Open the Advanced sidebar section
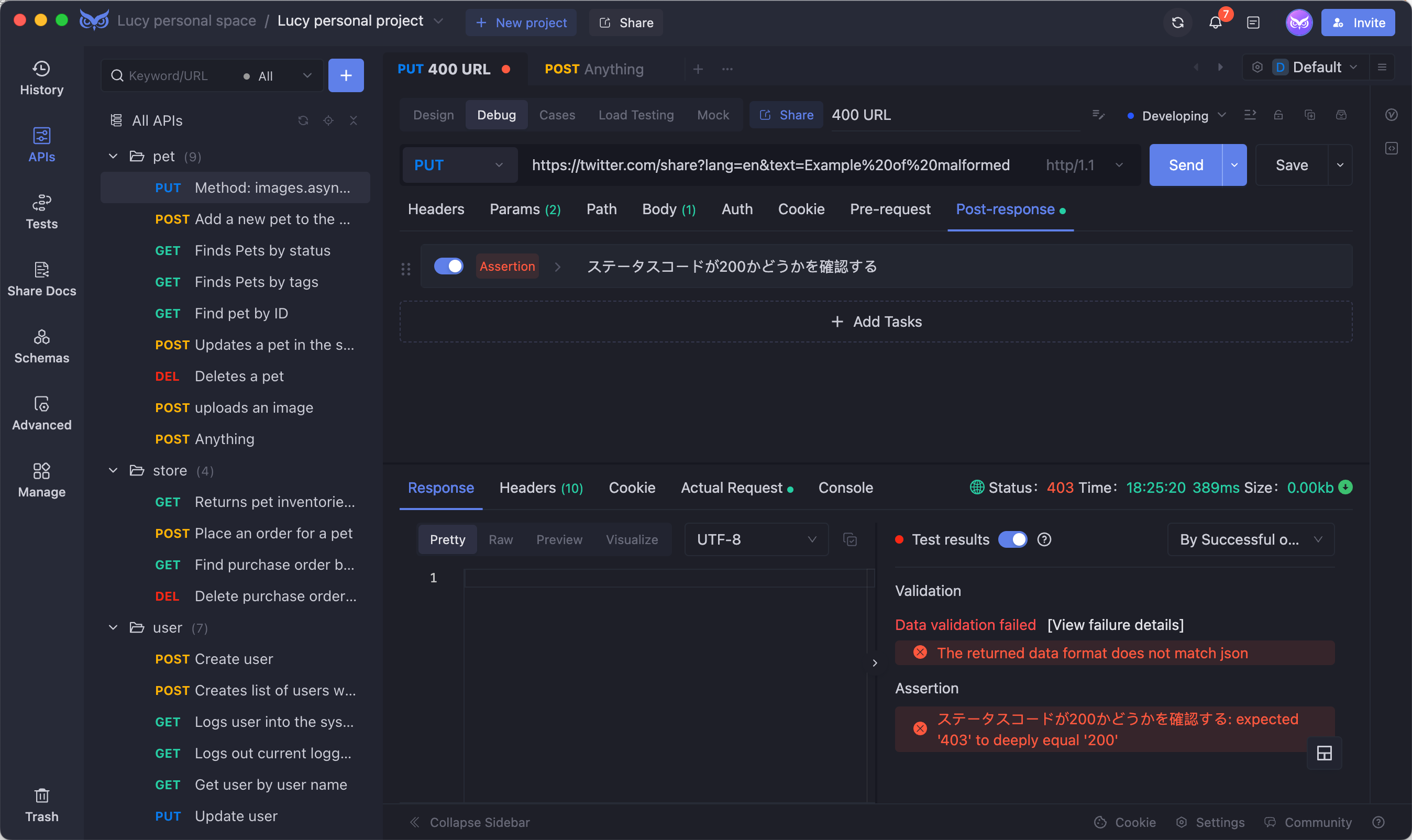The height and width of the screenshot is (840, 1412). tap(41, 414)
